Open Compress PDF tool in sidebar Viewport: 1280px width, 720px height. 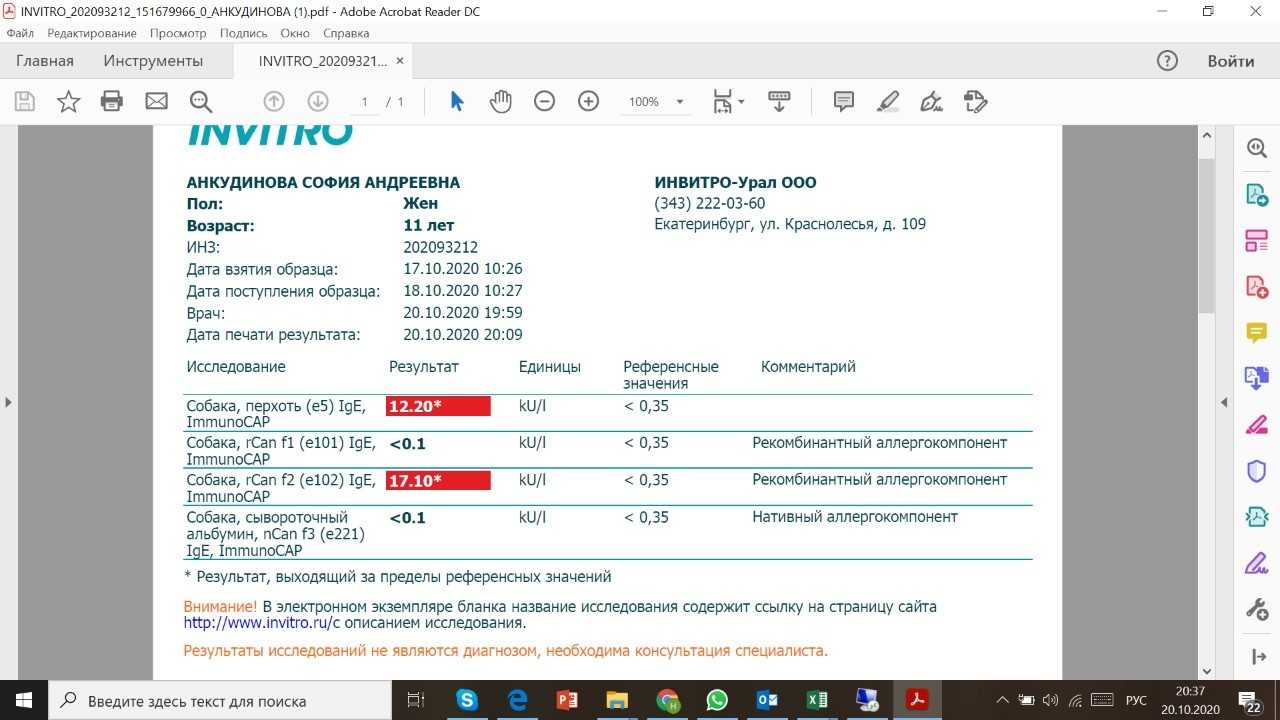1256,517
